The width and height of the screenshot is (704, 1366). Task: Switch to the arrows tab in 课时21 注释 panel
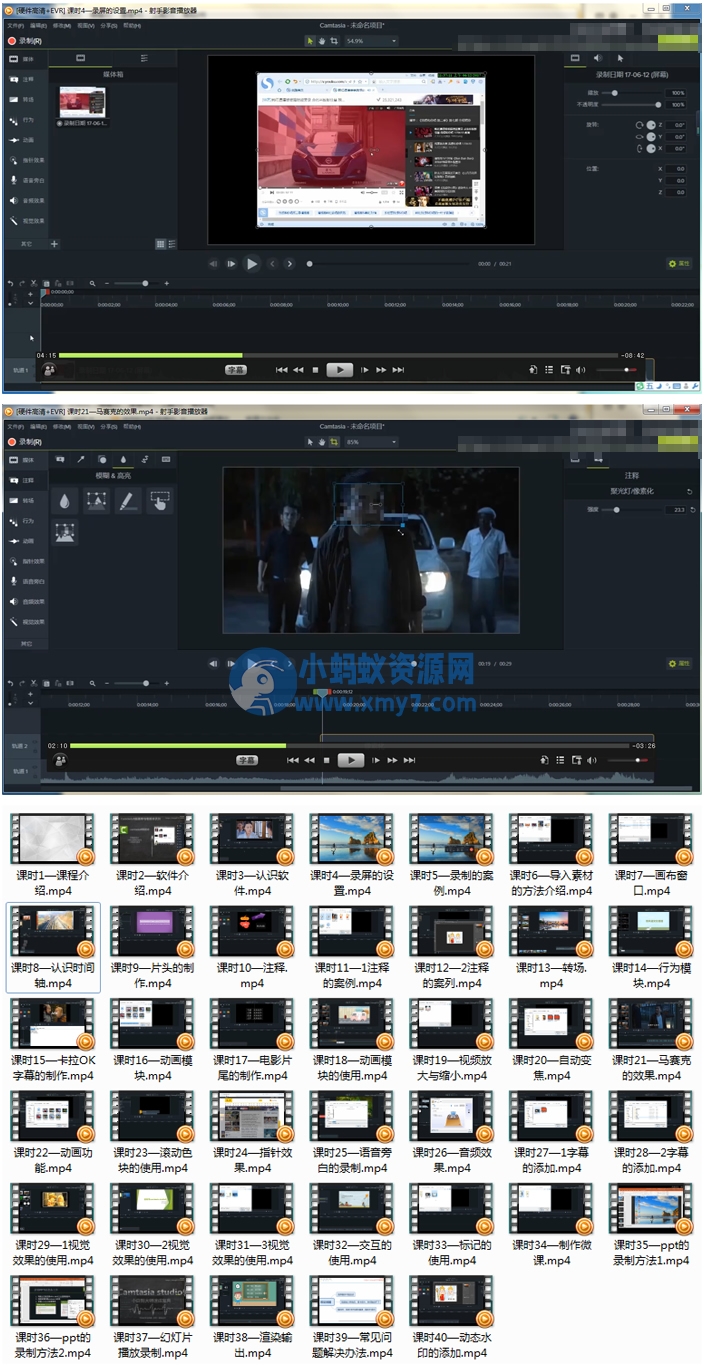(x=80, y=459)
